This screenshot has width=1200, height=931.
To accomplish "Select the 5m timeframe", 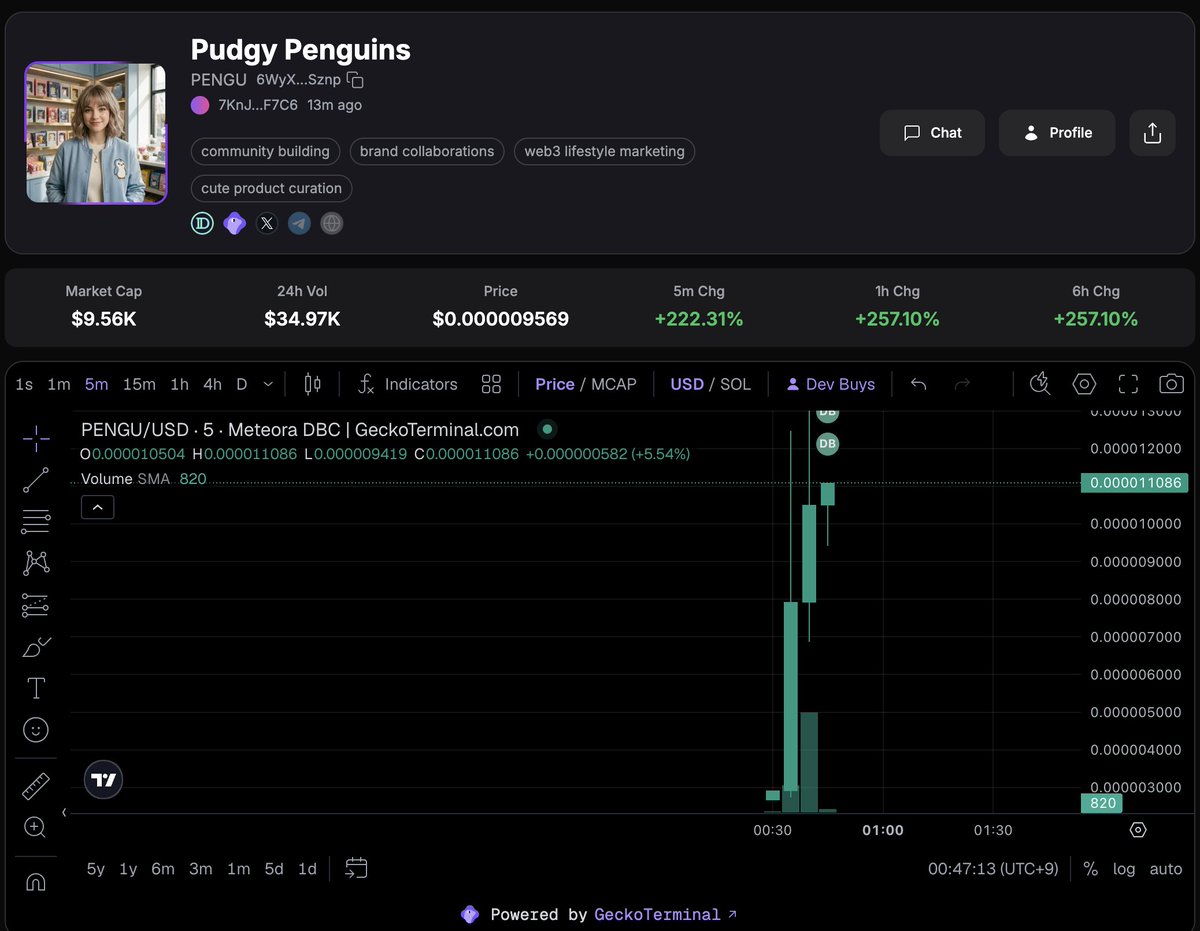I will [96, 384].
